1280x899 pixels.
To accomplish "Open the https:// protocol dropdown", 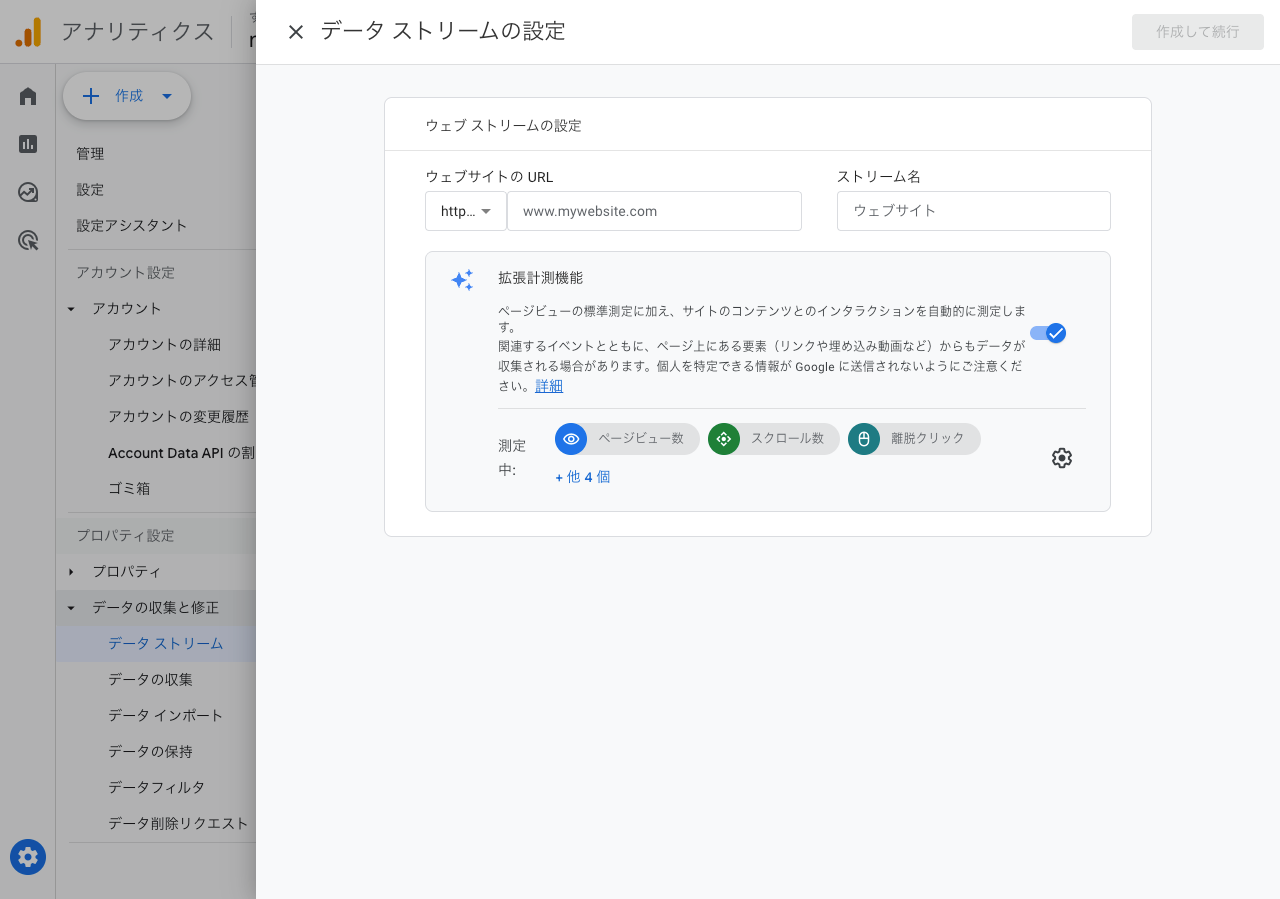I will (x=465, y=211).
